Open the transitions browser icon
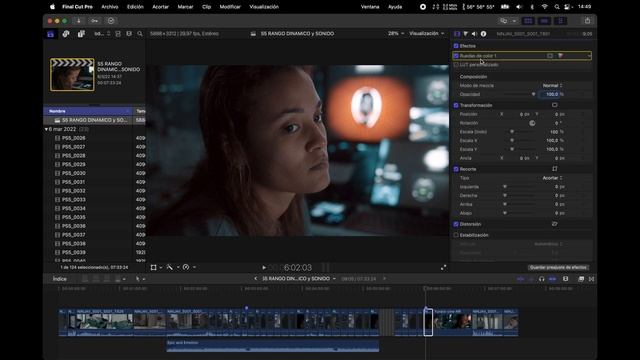This screenshot has width=640, height=360. pos(591,279)
